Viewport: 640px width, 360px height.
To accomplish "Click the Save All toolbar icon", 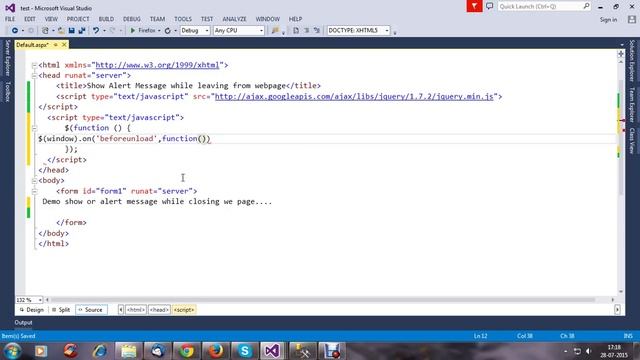I will pyautogui.click(x=82, y=31).
